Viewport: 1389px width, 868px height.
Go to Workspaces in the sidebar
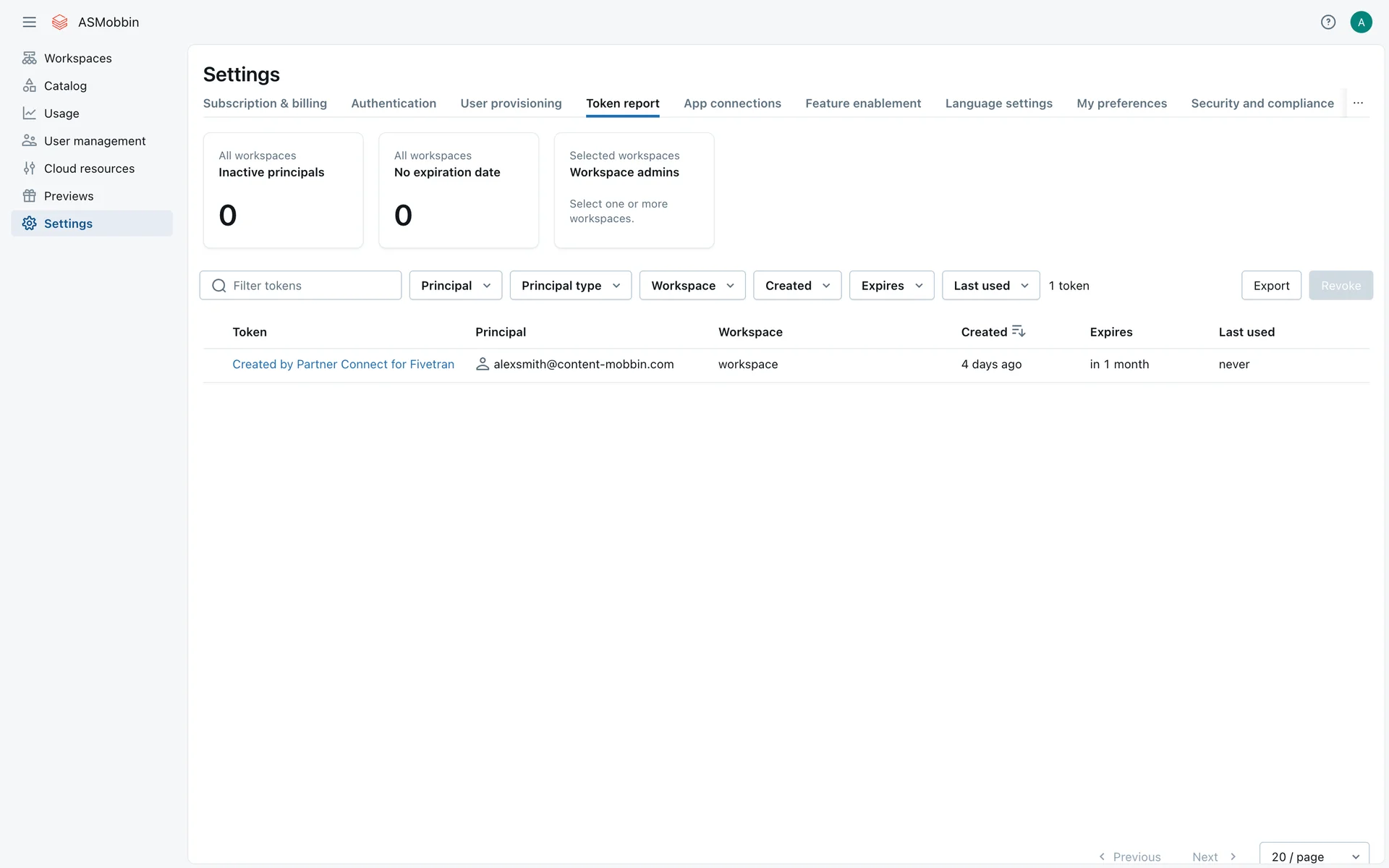click(x=77, y=58)
